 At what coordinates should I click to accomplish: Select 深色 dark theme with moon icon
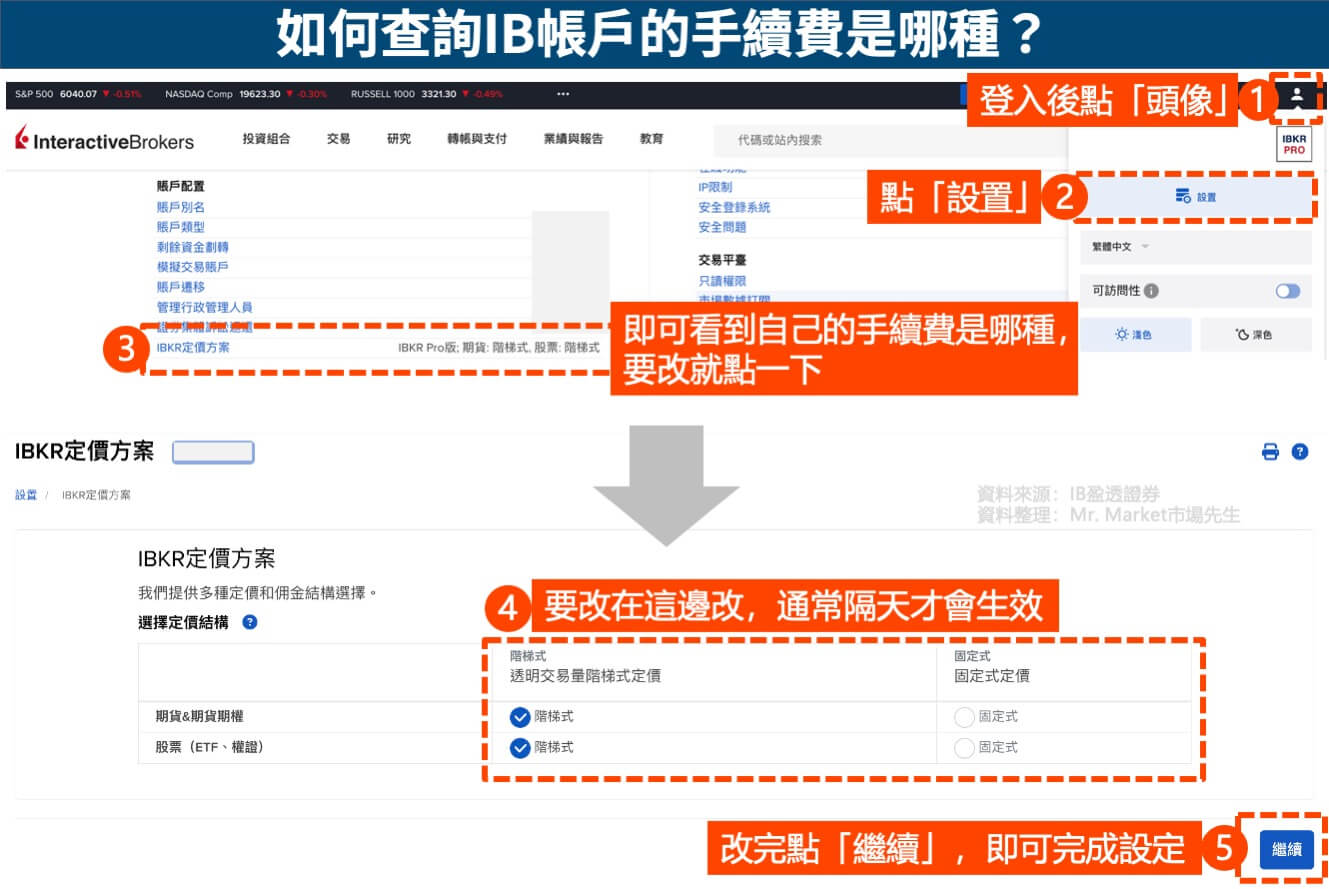coord(1256,334)
